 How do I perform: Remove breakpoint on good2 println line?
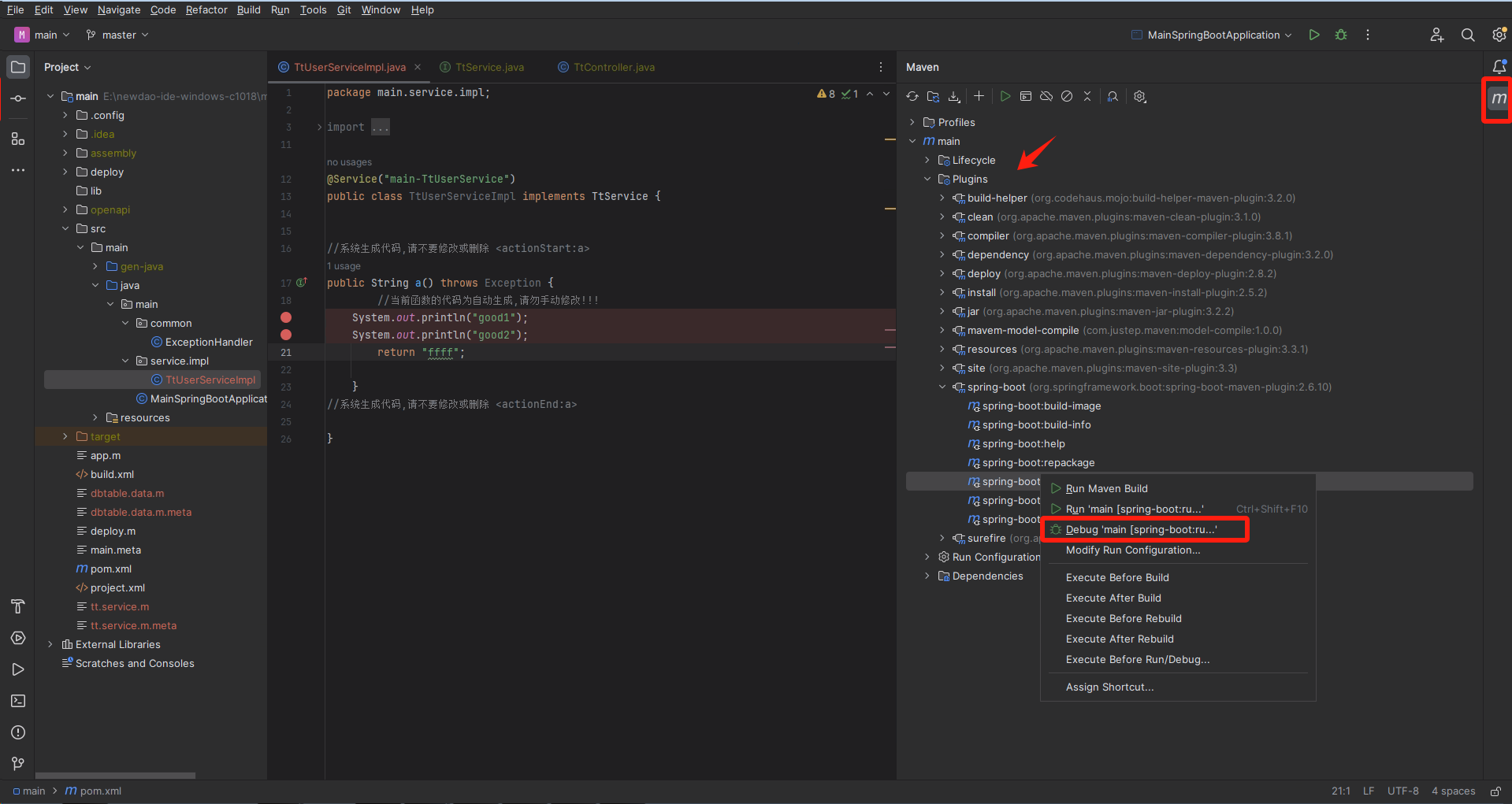click(286, 335)
